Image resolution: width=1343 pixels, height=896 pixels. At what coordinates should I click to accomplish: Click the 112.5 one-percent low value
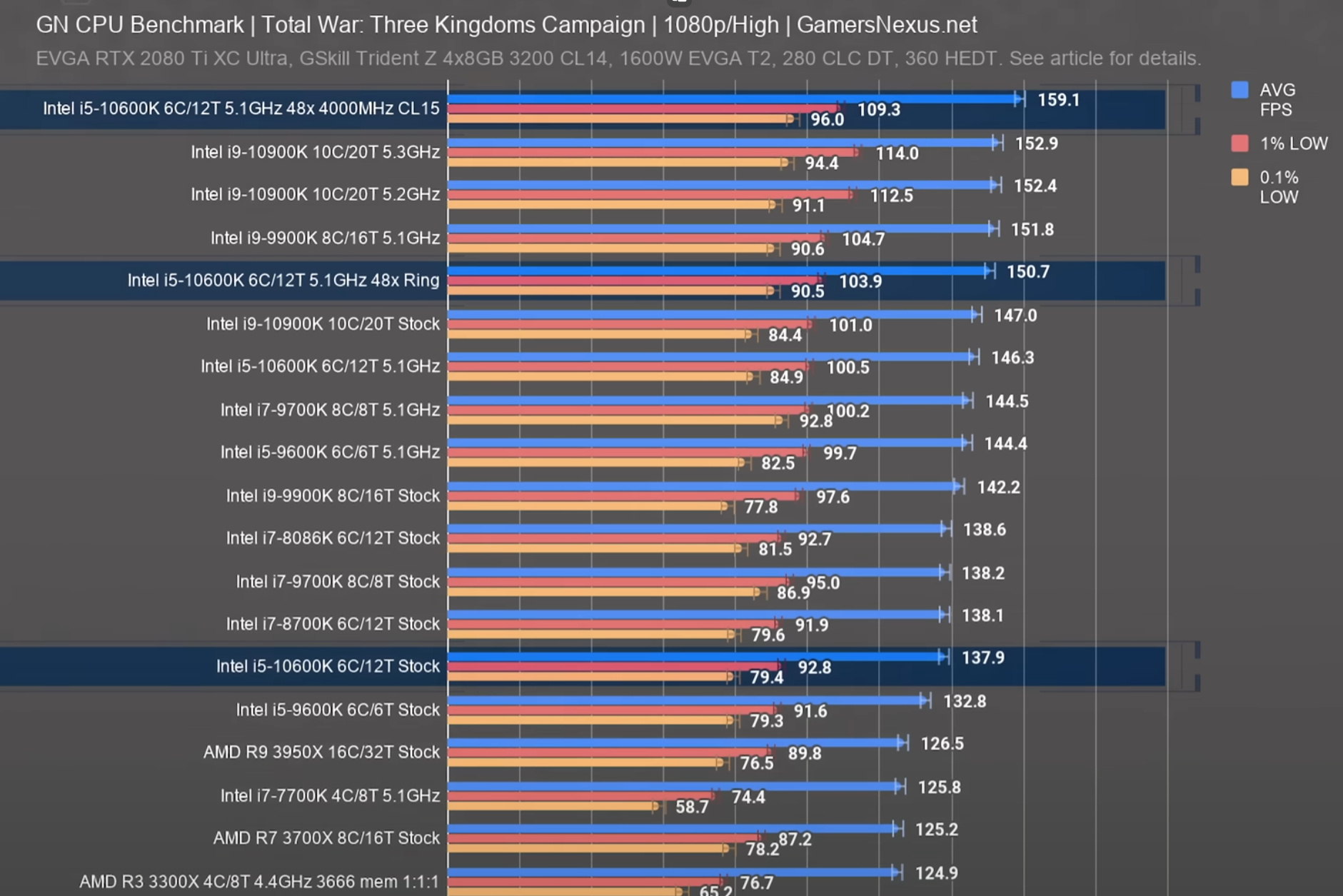(x=891, y=196)
